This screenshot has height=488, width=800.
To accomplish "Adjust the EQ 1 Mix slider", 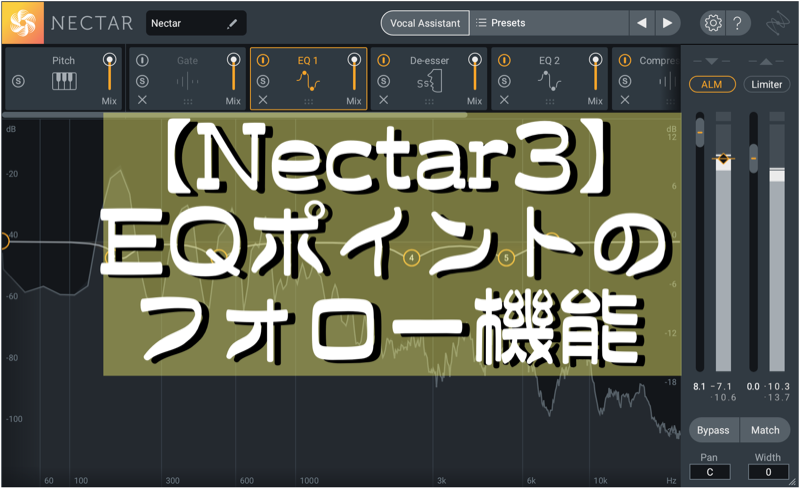I will coord(354,72).
